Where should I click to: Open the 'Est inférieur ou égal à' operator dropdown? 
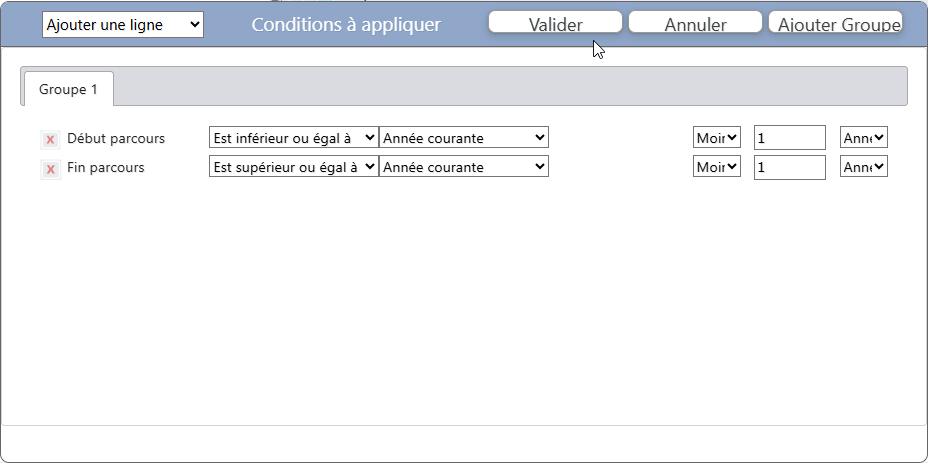click(x=293, y=138)
